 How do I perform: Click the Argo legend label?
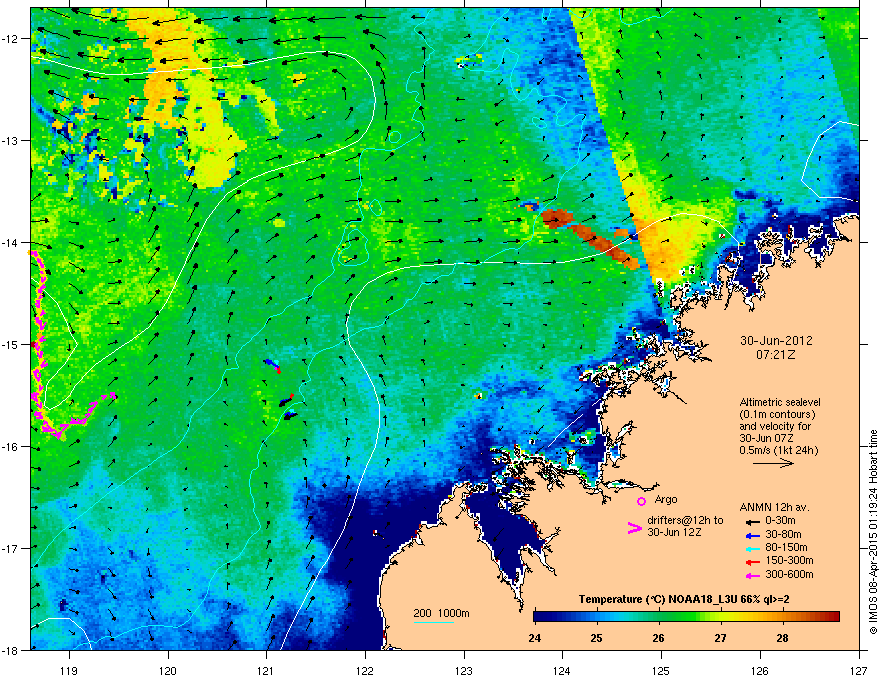666,499
